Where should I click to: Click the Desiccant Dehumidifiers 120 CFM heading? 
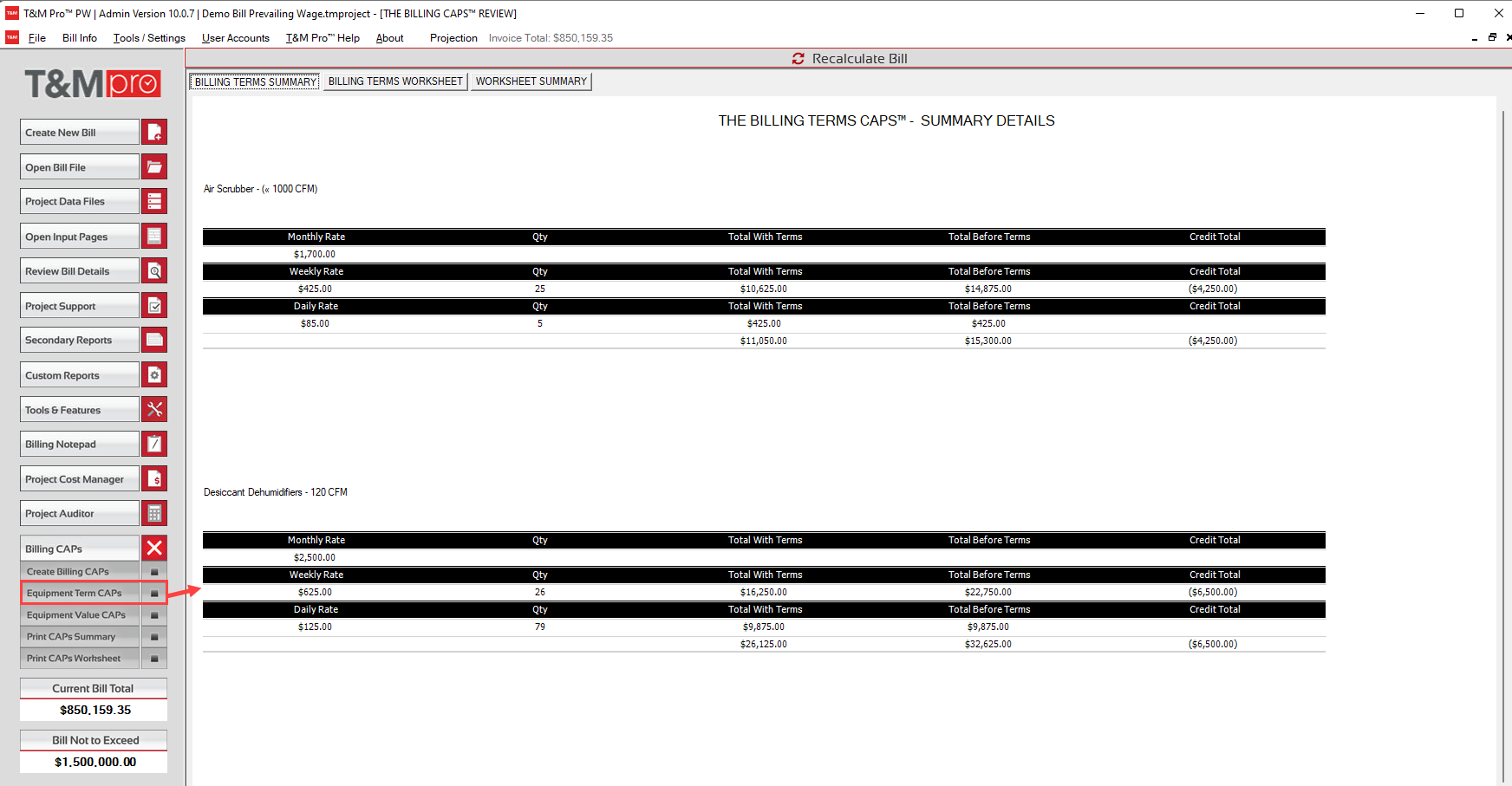point(275,492)
